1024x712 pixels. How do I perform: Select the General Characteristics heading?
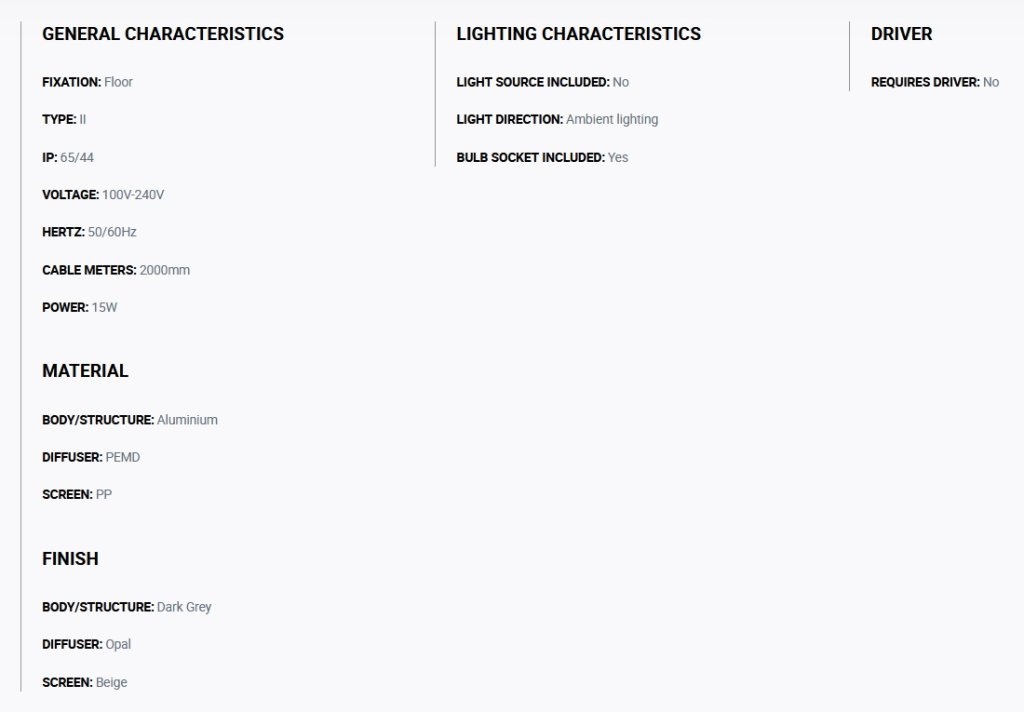[163, 34]
